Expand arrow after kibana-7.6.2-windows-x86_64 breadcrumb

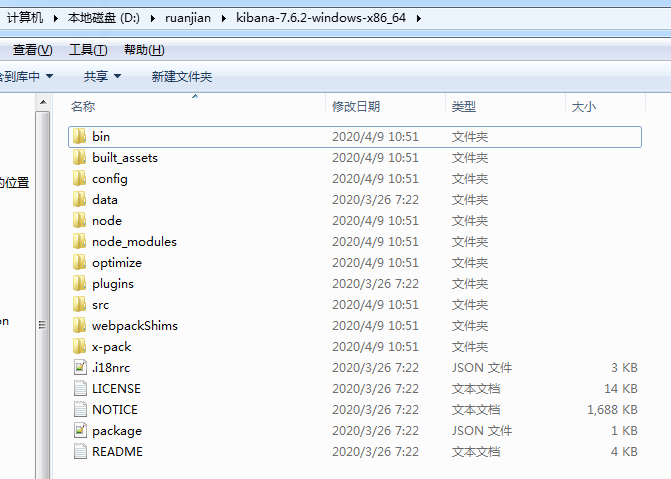click(x=419, y=18)
